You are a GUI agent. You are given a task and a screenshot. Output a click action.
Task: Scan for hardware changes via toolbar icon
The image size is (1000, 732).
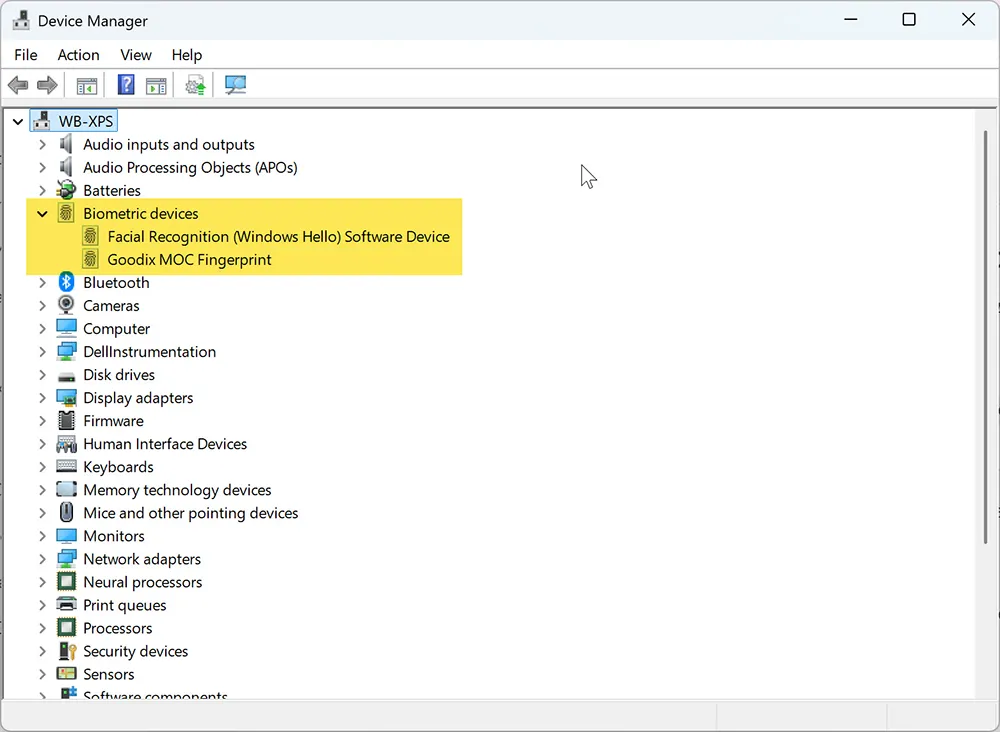[235, 85]
